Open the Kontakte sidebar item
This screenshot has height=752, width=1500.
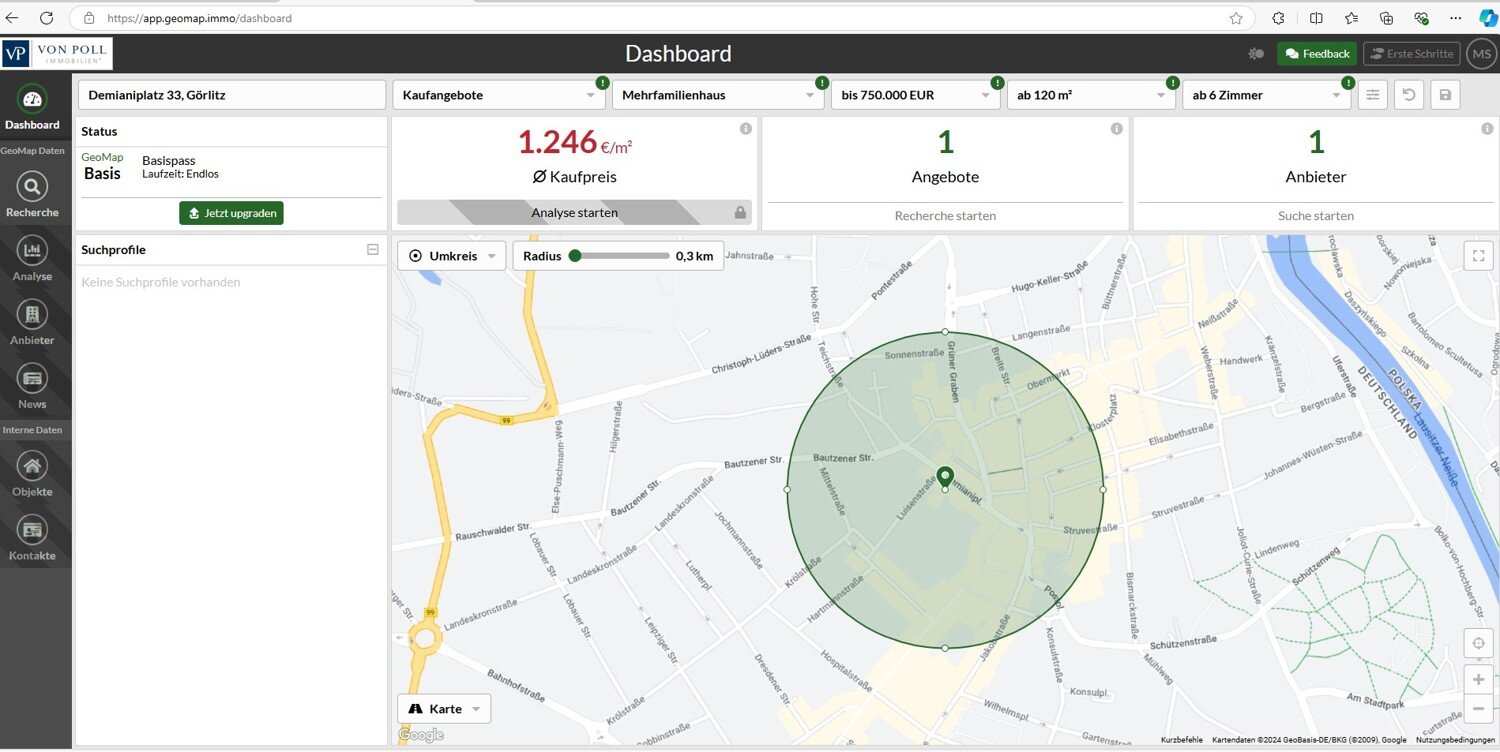click(32, 538)
